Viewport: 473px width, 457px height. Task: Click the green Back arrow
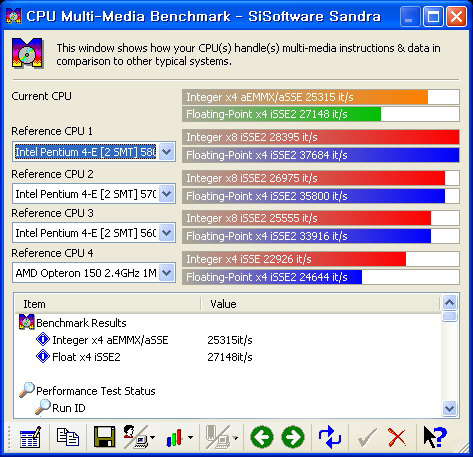pos(262,437)
